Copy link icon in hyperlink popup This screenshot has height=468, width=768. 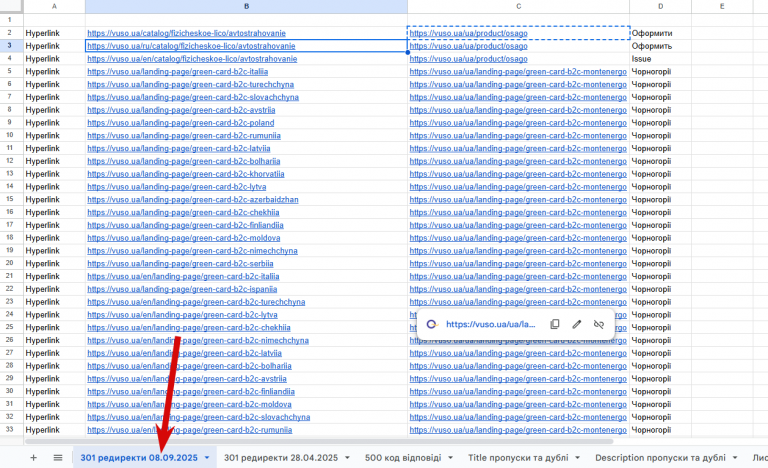point(554,324)
